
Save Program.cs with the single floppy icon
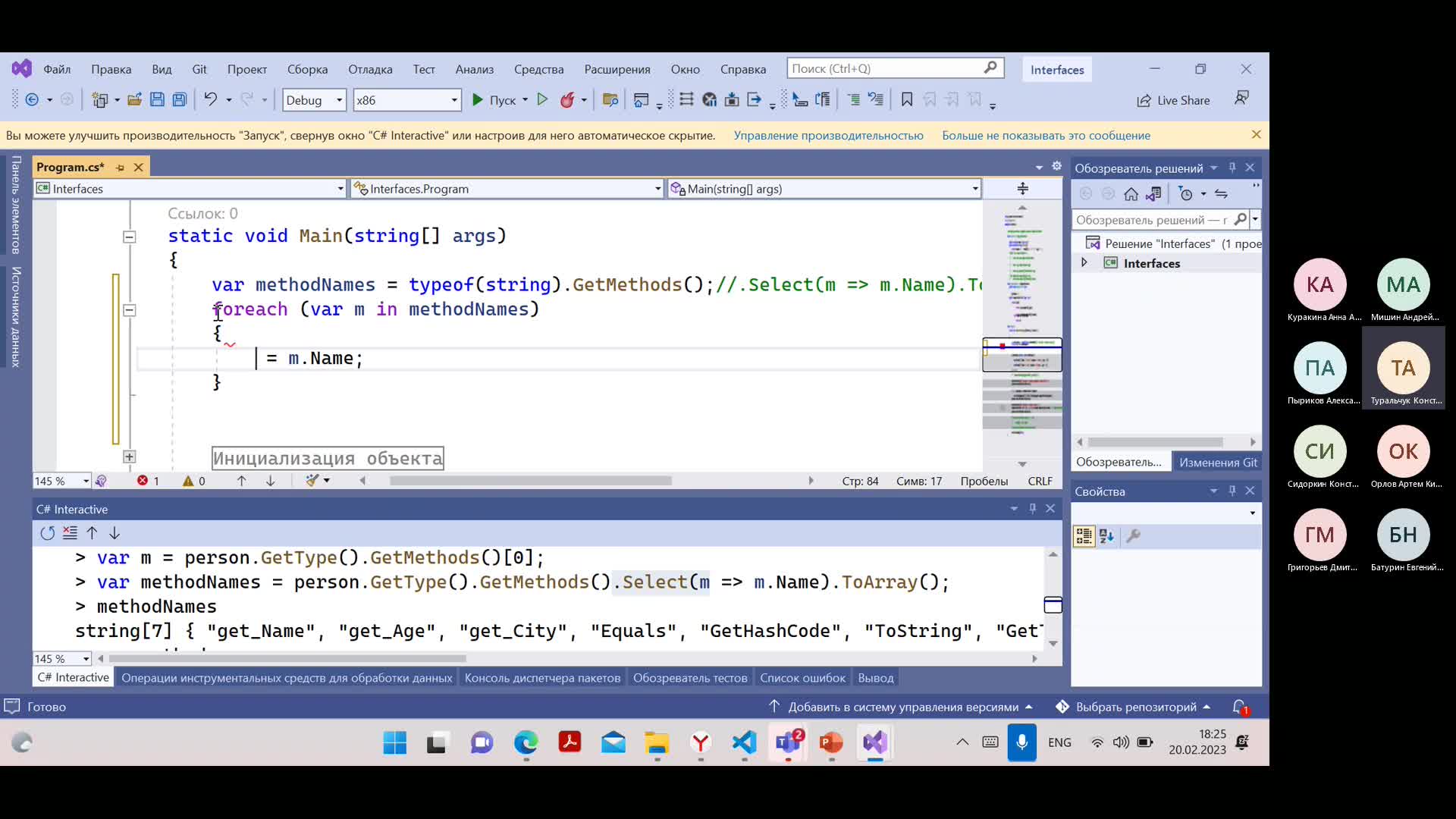(157, 99)
